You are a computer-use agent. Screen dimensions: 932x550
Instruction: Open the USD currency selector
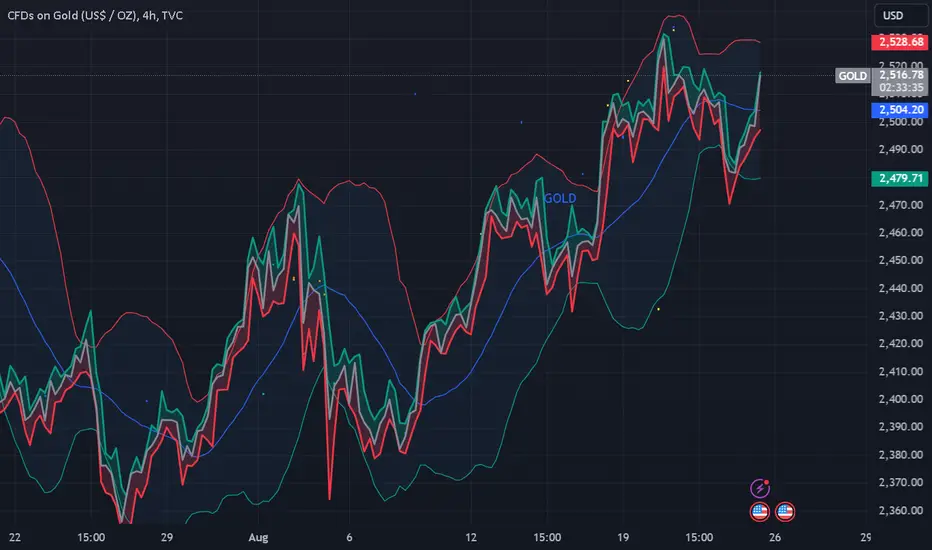(900, 15)
